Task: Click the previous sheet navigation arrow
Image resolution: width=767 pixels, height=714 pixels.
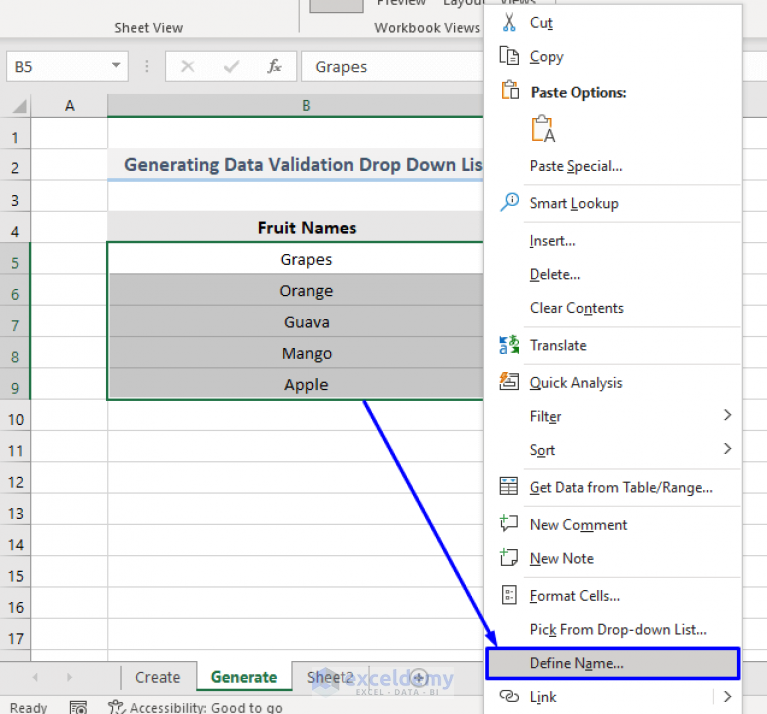Action: 35,677
